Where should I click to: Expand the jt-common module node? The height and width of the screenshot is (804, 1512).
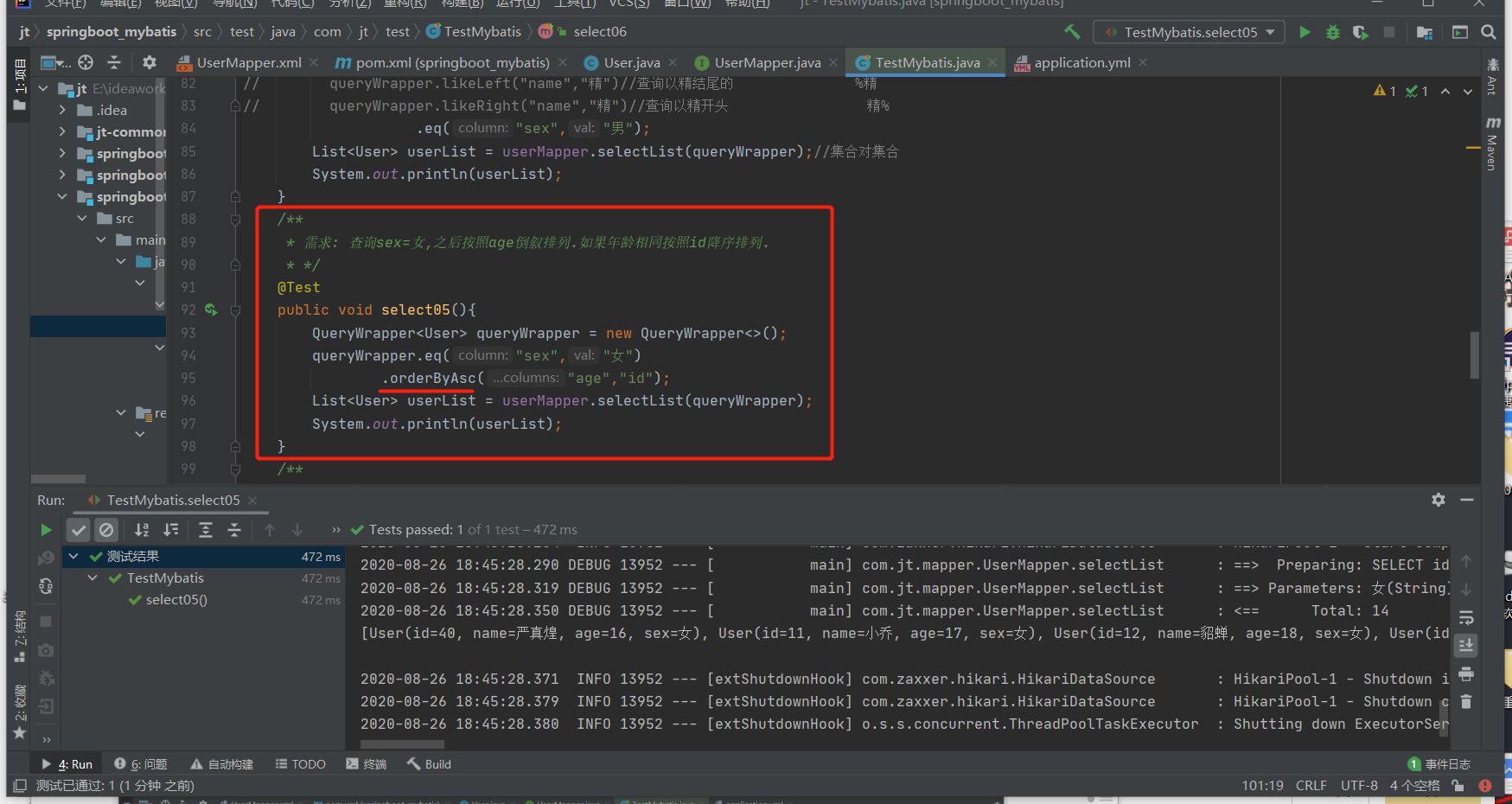click(x=62, y=131)
